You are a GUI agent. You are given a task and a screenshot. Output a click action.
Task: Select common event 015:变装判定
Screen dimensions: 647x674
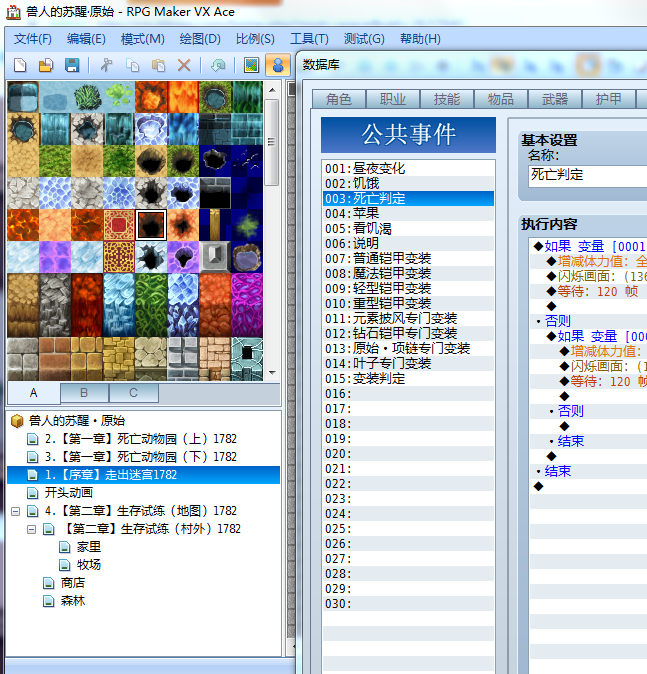pyautogui.click(x=408, y=379)
